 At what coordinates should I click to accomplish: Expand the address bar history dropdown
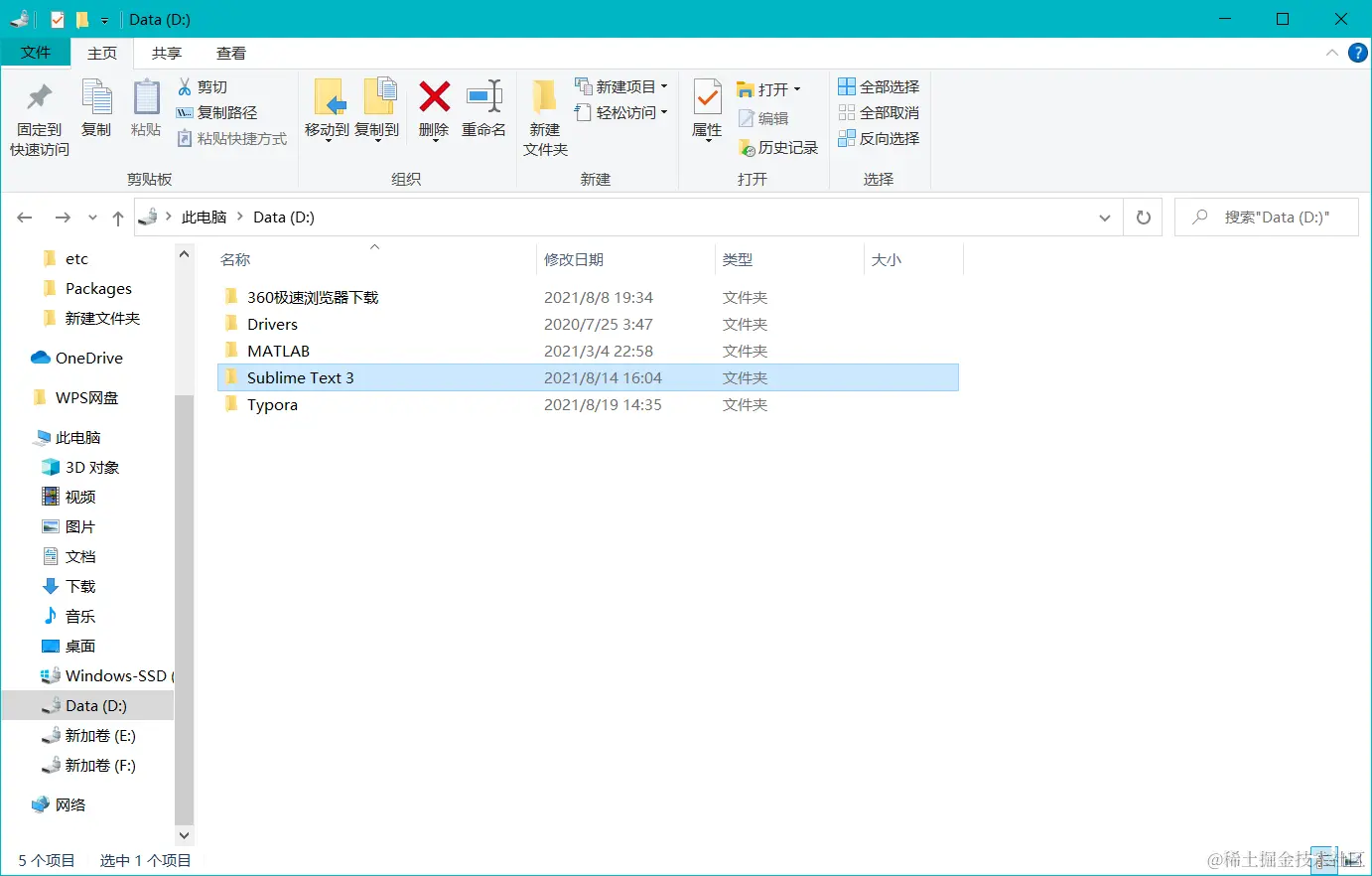click(x=1105, y=218)
